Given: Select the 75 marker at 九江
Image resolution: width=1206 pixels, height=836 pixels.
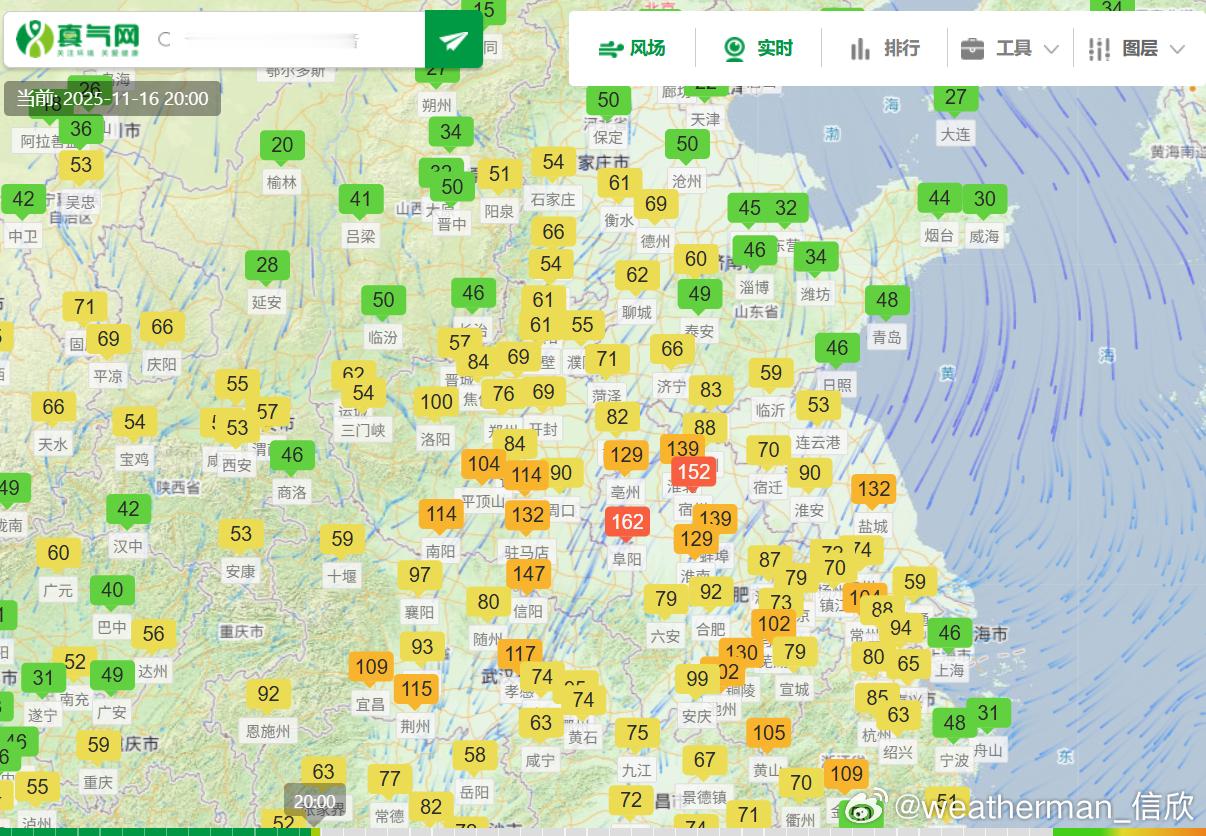Looking at the screenshot, I should 637,733.
